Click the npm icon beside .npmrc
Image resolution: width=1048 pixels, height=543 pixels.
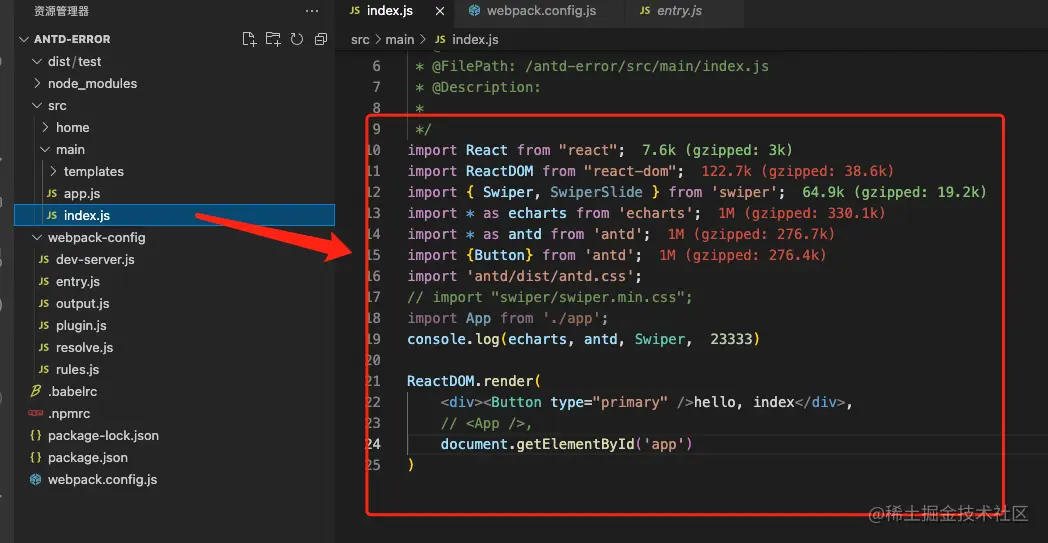click(36, 413)
